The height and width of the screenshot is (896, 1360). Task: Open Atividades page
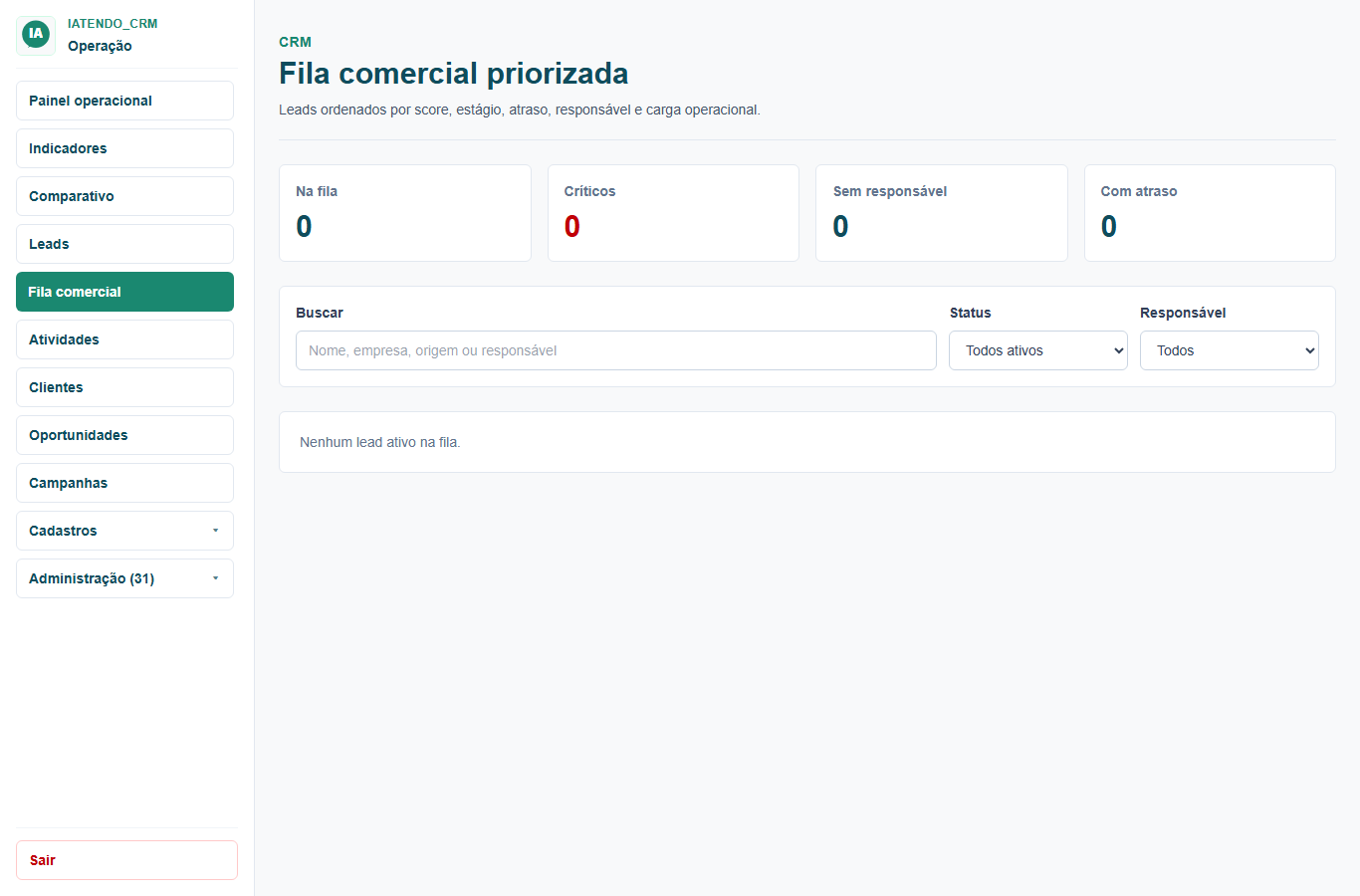(x=124, y=339)
